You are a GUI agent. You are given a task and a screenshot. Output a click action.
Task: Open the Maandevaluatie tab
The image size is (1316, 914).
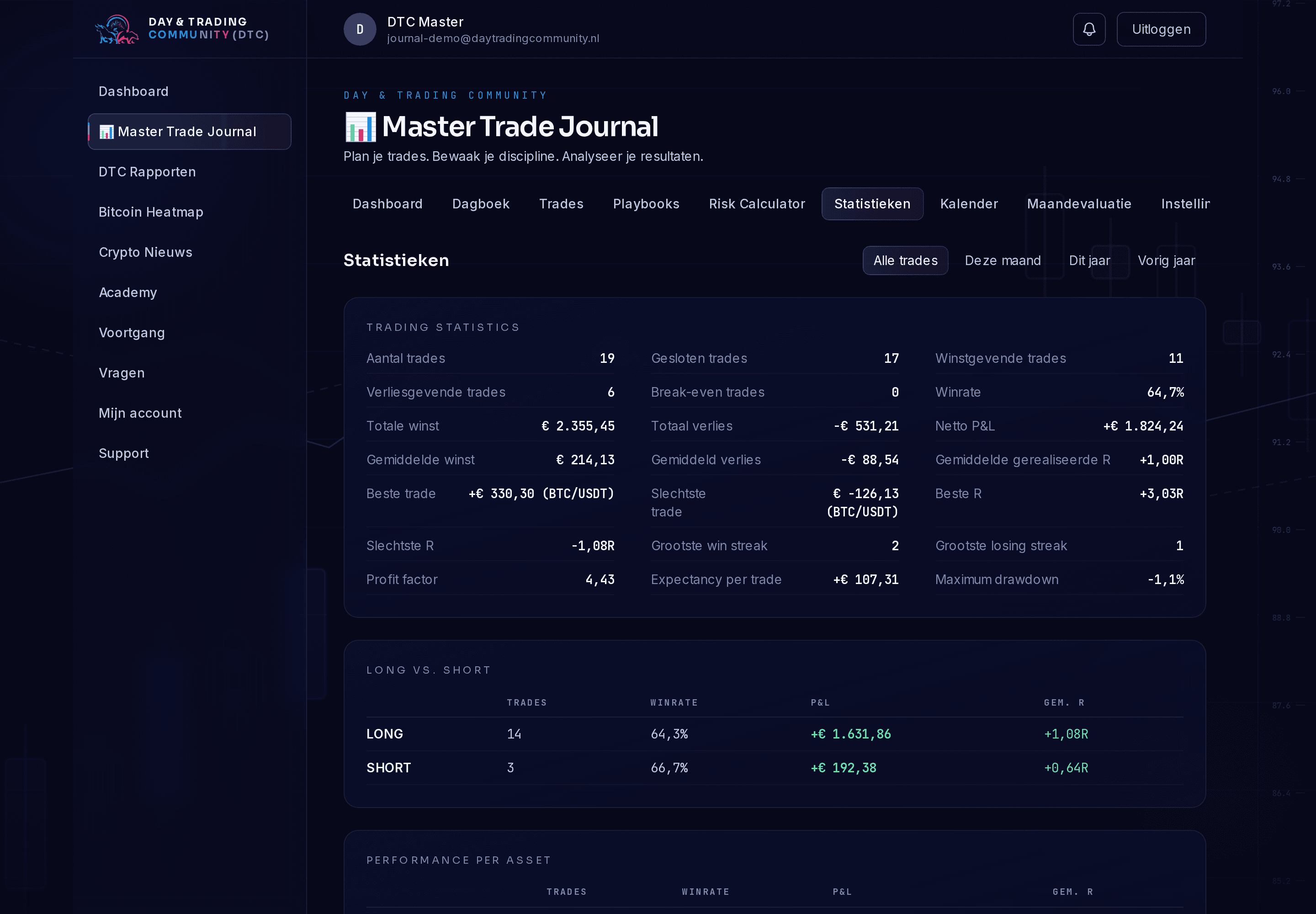[x=1079, y=204]
